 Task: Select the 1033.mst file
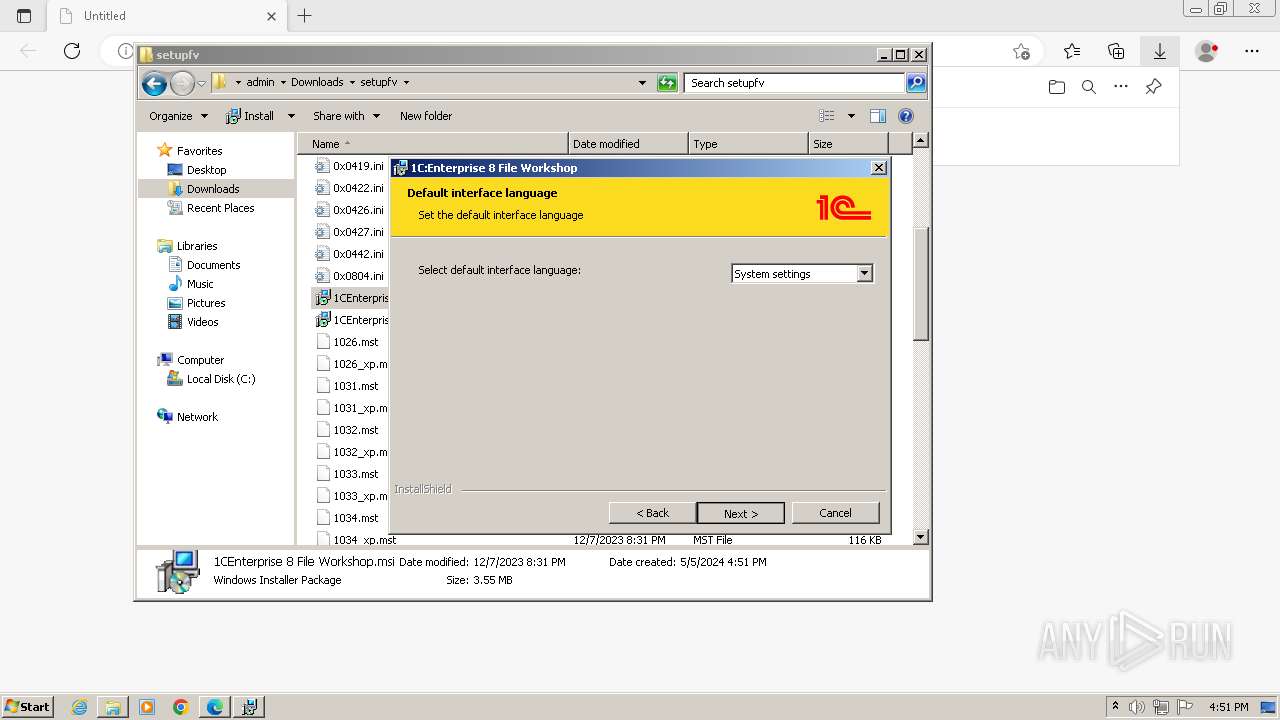tap(348, 474)
